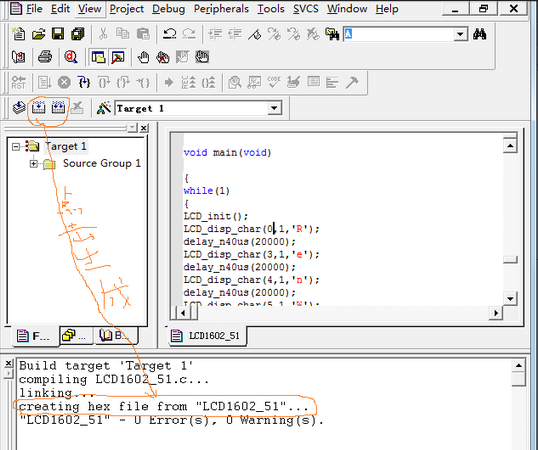Expand the Source Group 1 tree node
Screen dimensions: 538x450
point(33,164)
